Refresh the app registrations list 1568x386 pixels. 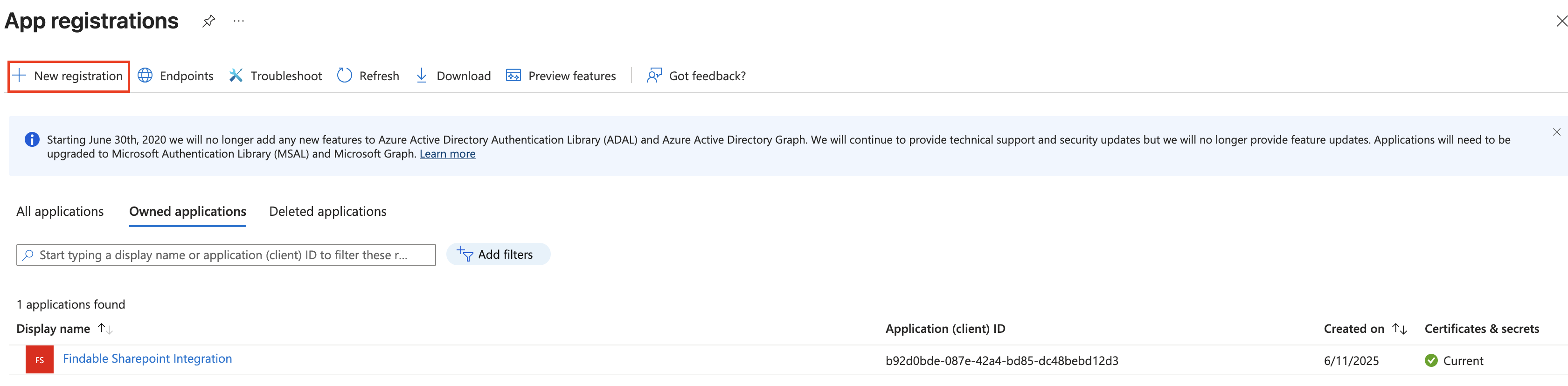(x=368, y=76)
